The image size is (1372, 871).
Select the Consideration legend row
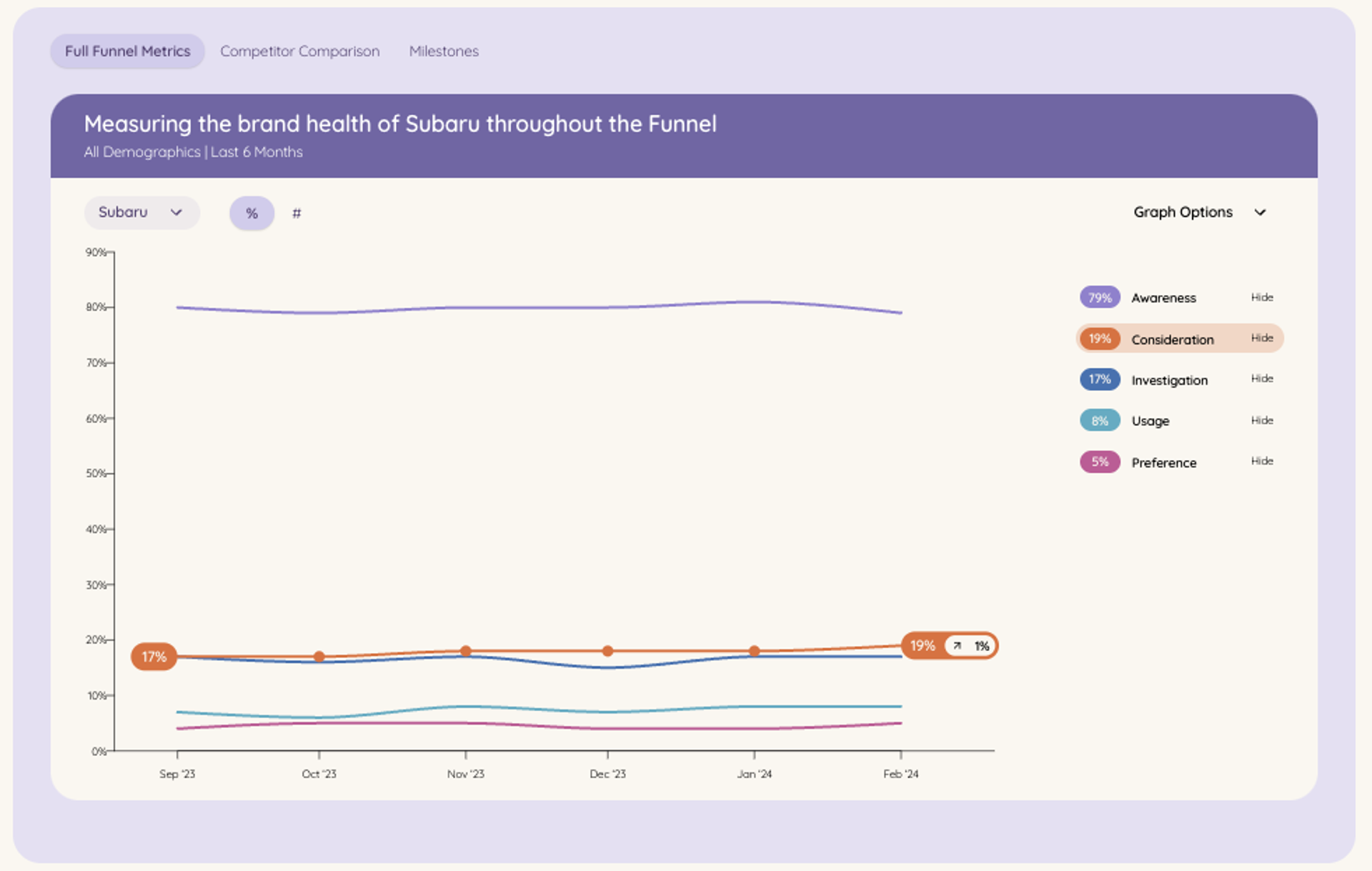click(1180, 339)
